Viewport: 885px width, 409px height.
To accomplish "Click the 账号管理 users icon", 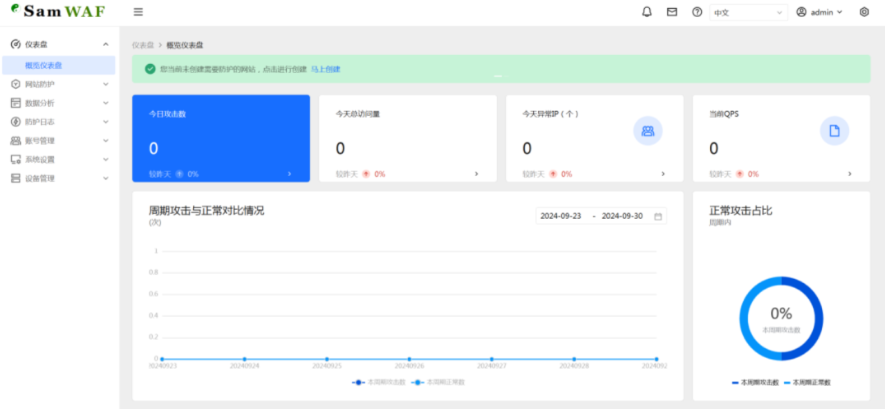I will pyautogui.click(x=16, y=140).
